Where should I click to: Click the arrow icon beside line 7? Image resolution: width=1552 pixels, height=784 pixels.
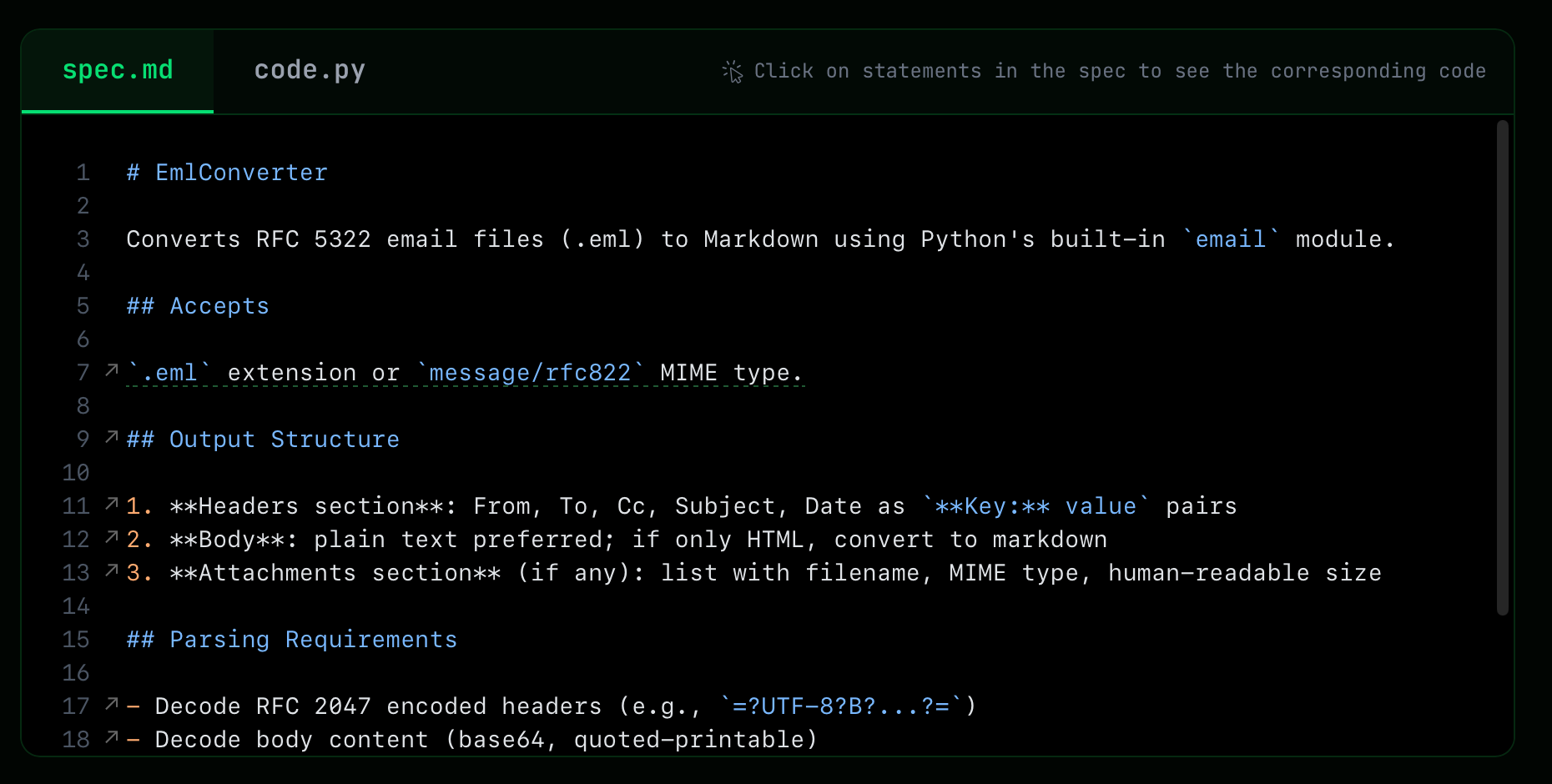pyautogui.click(x=112, y=370)
